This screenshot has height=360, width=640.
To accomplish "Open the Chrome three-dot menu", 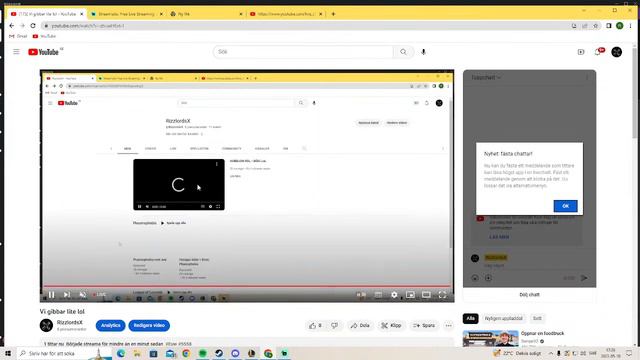I will (630, 26).
